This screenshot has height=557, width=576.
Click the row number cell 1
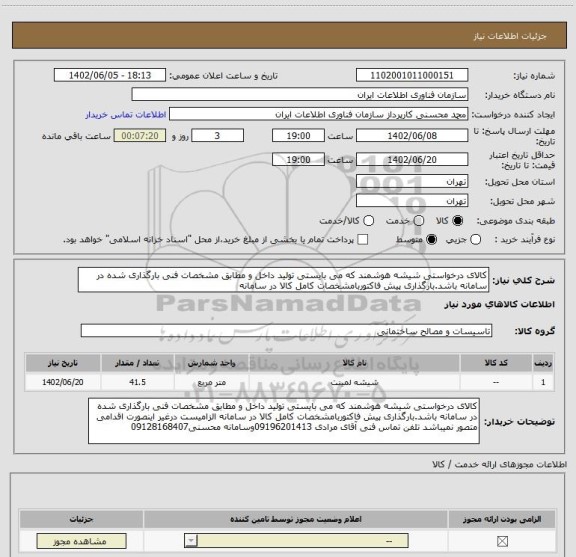pyautogui.click(x=543, y=382)
